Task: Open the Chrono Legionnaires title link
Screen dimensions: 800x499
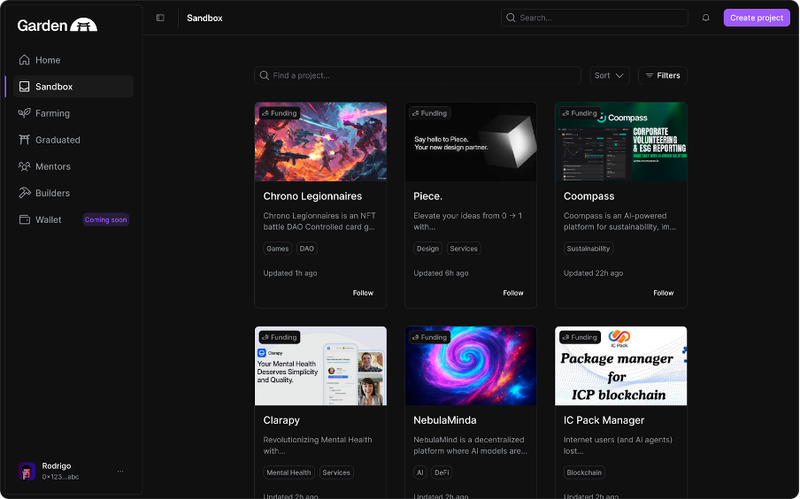Action: pyautogui.click(x=312, y=196)
